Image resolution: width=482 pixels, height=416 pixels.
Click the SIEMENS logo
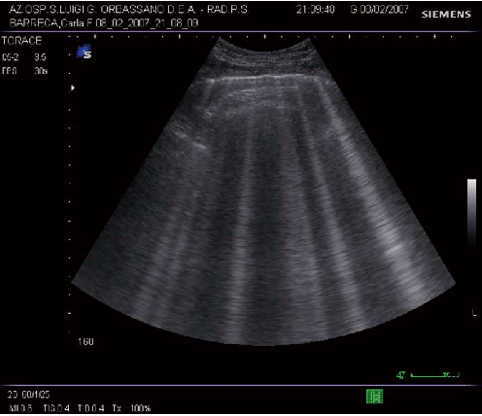click(x=446, y=14)
